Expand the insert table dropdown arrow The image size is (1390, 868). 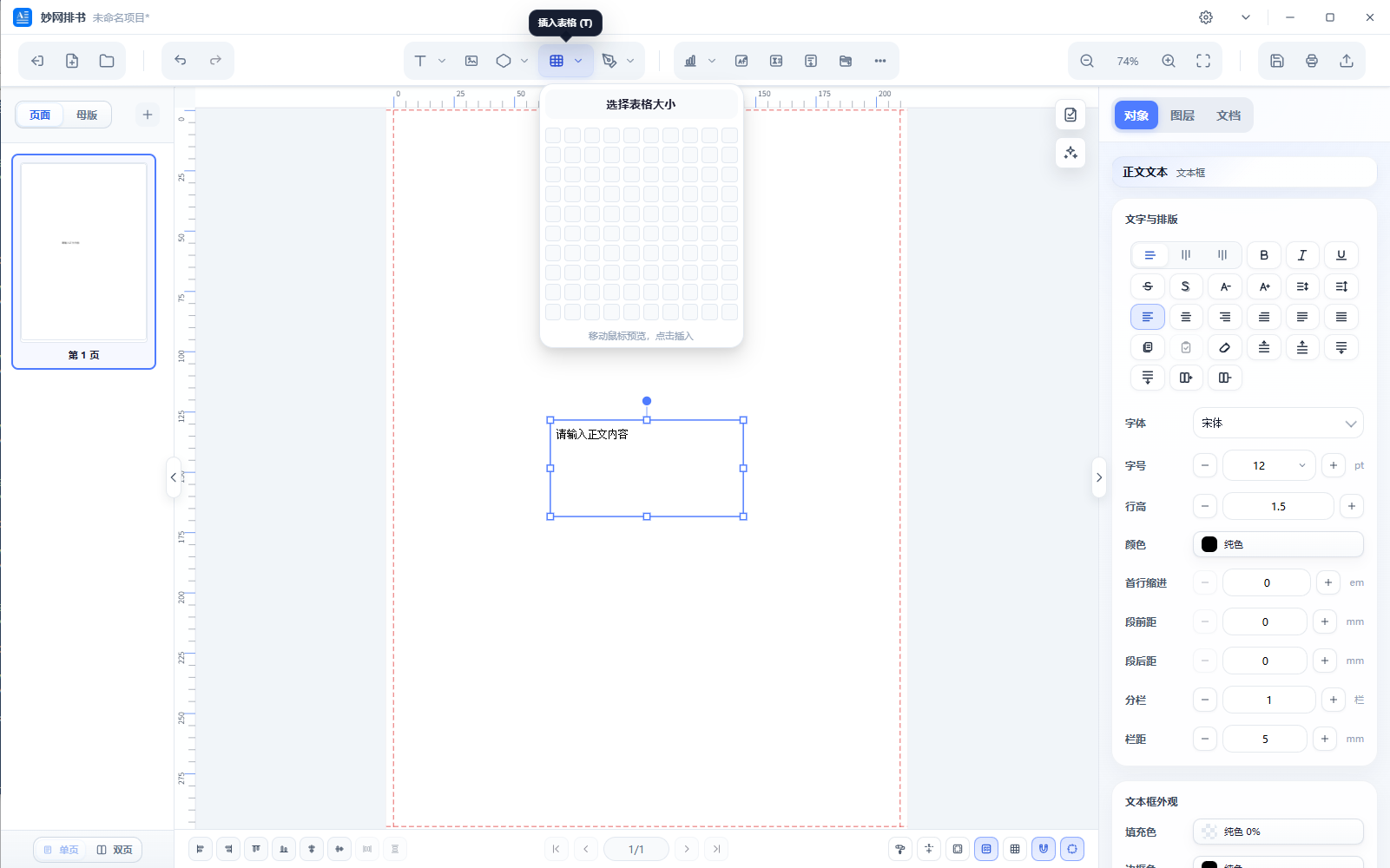click(x=578, y=61)
